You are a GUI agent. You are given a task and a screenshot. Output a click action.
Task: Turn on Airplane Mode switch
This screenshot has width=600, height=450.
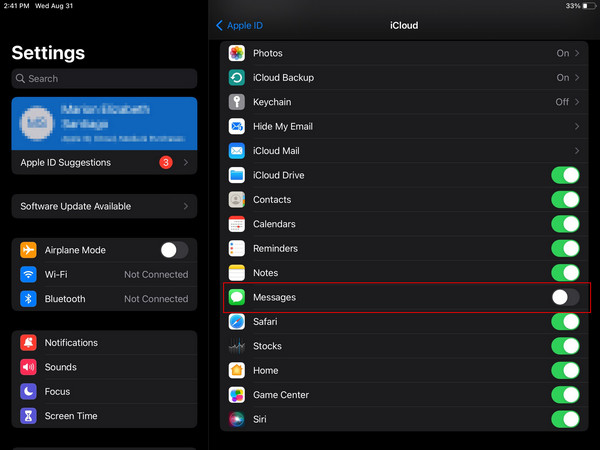point(174,250)
